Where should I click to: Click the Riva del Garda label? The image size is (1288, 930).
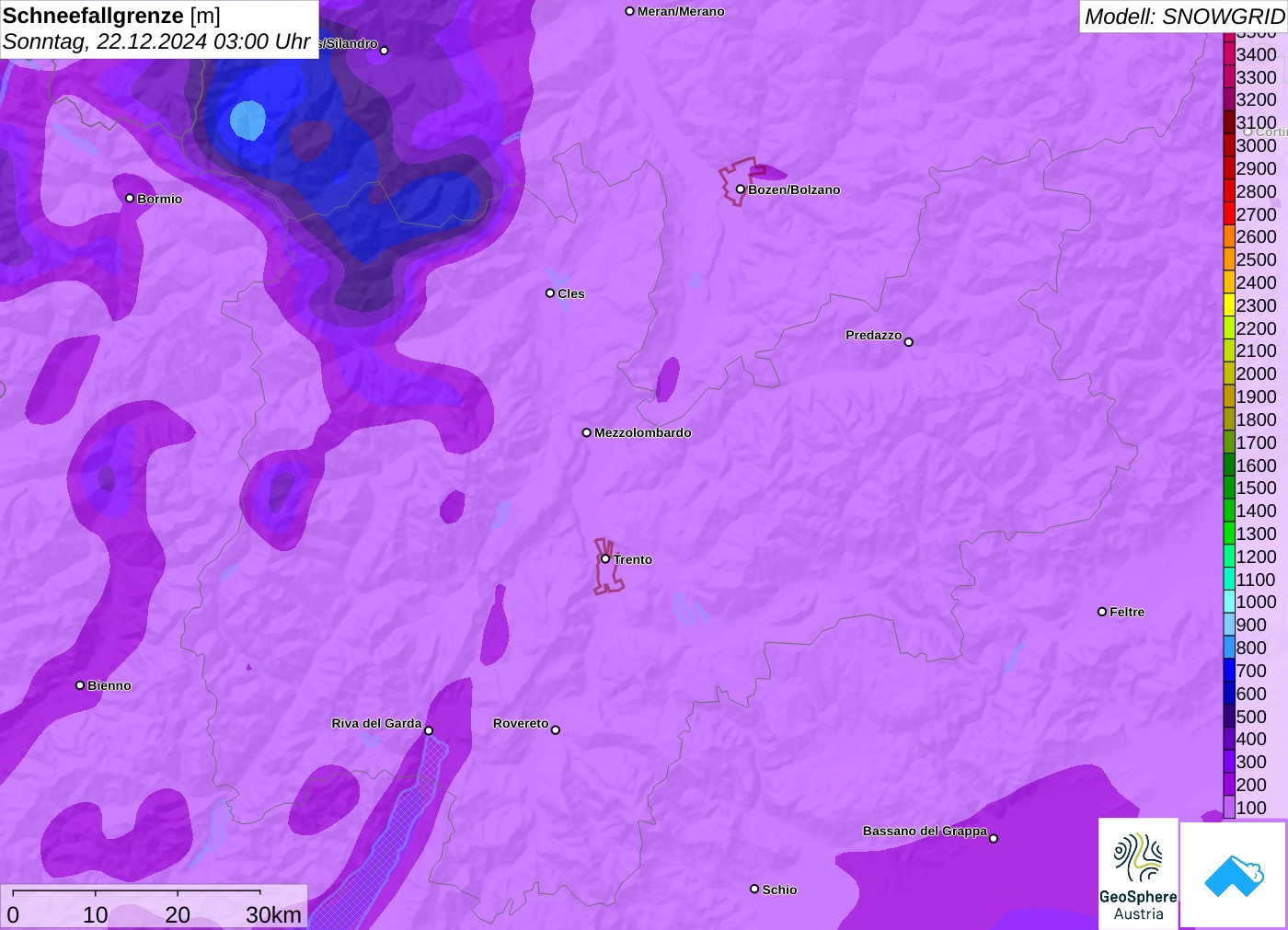point(376,723)
